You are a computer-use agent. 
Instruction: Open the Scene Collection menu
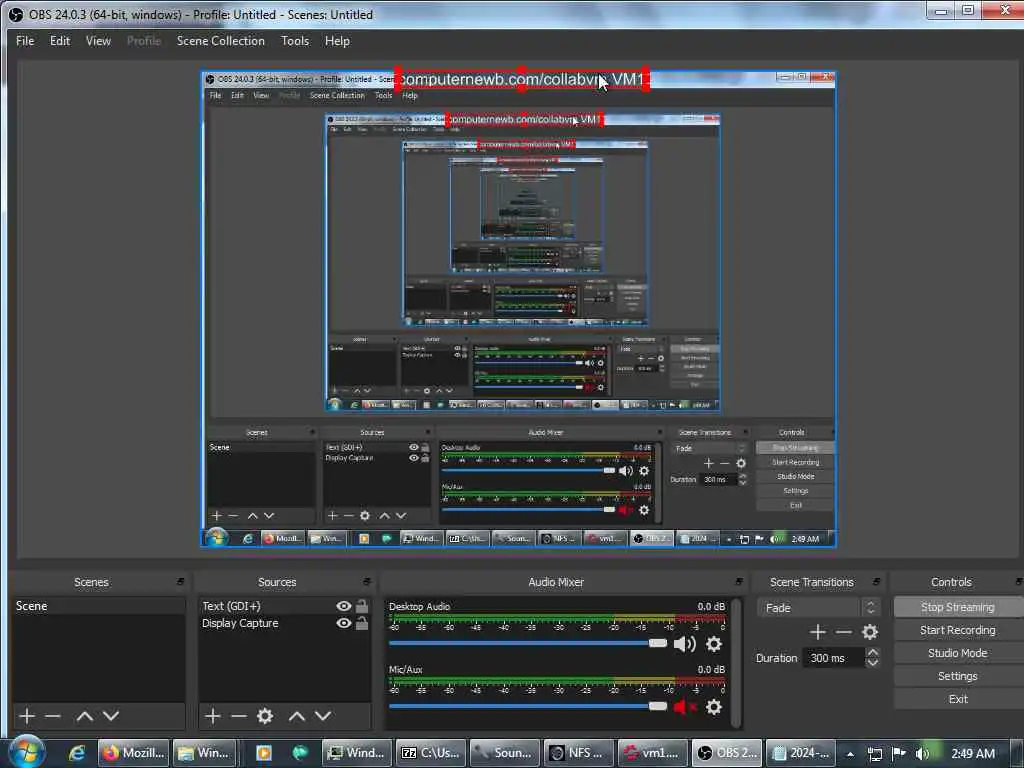[x=221, y=40]
